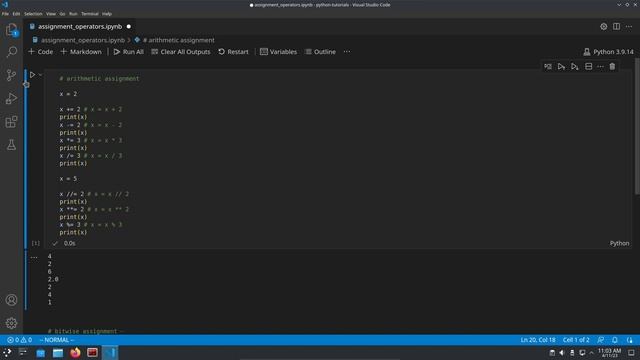Open the Testing flask view
The image size is (640, 360).
pos(11,144)
